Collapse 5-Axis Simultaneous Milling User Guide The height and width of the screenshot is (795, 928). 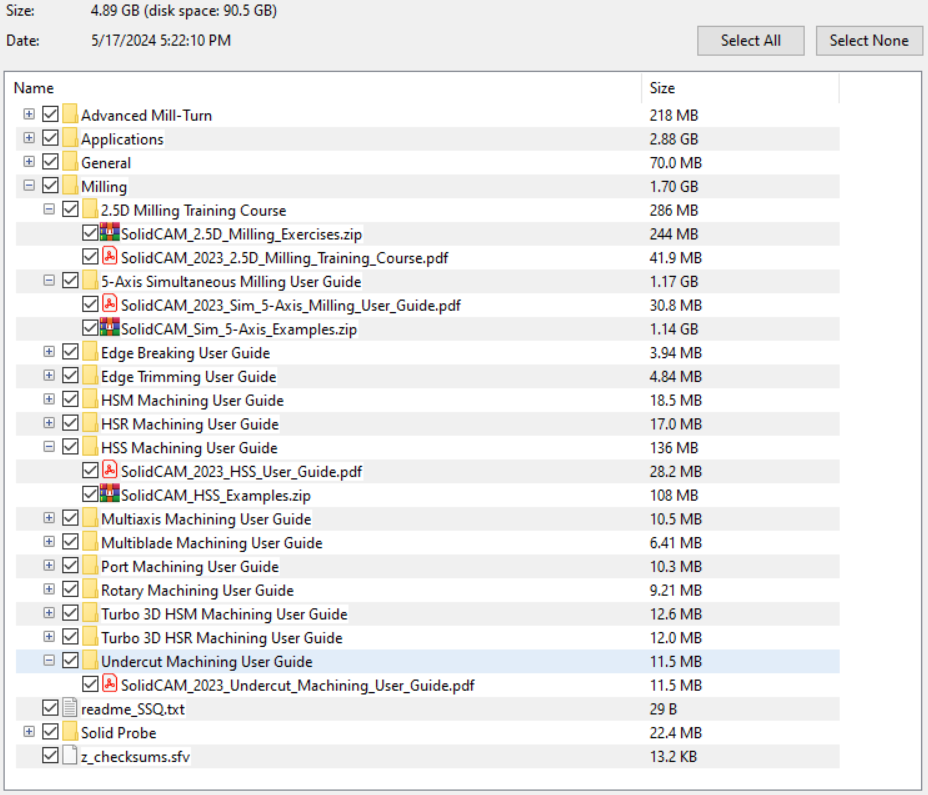point(49,281)
